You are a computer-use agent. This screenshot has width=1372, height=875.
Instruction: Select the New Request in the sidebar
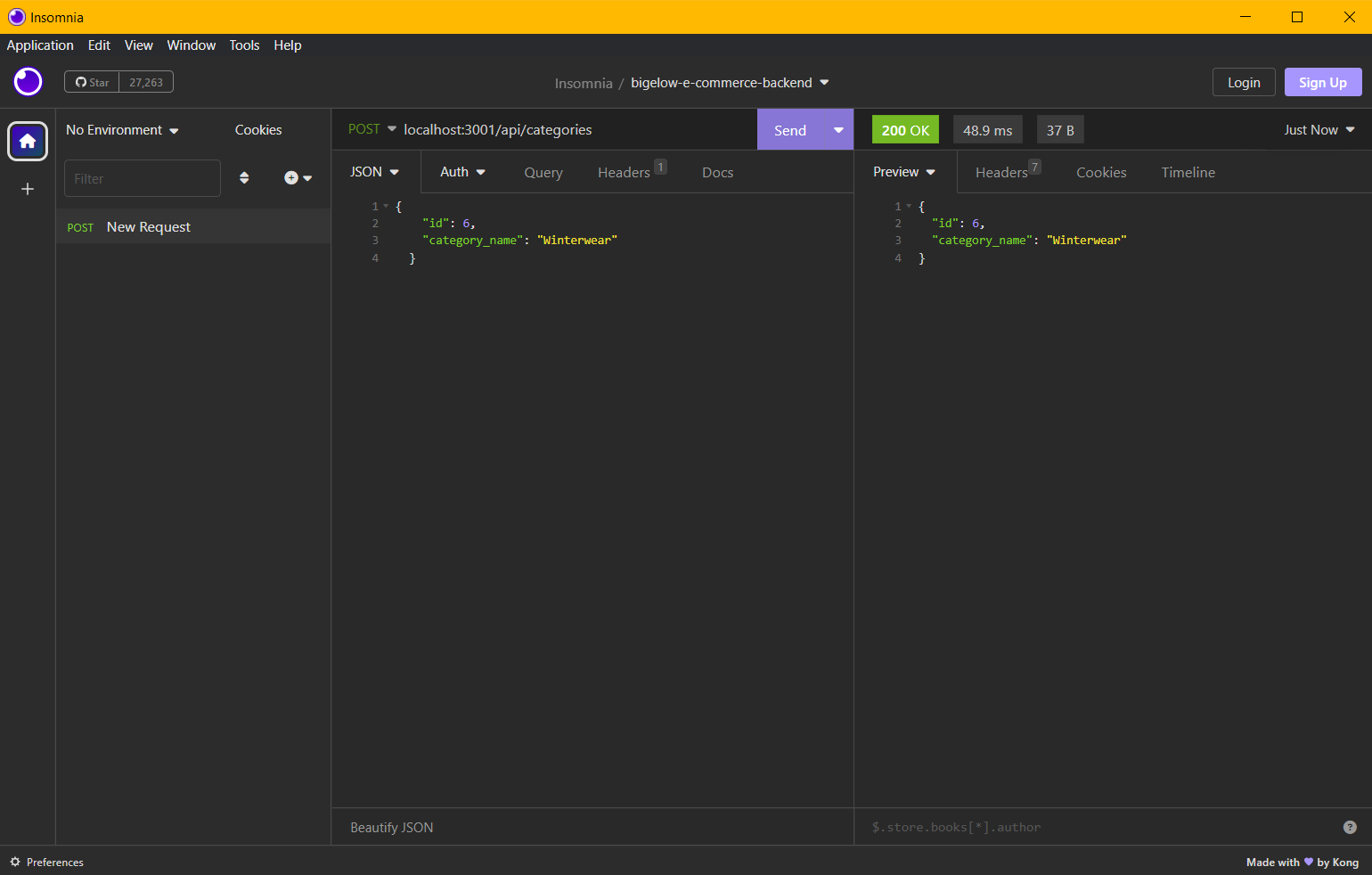pos(148,226)
